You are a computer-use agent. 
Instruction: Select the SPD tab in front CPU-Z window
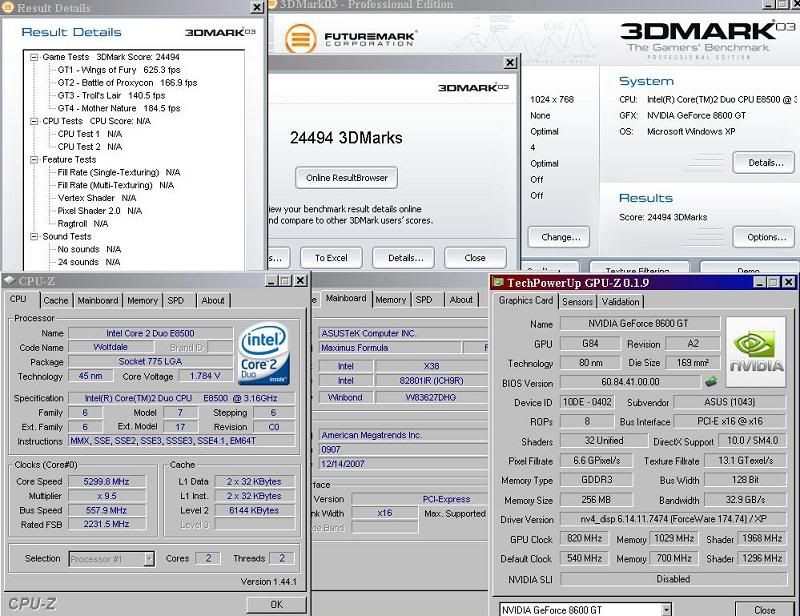tap(176, 301)
